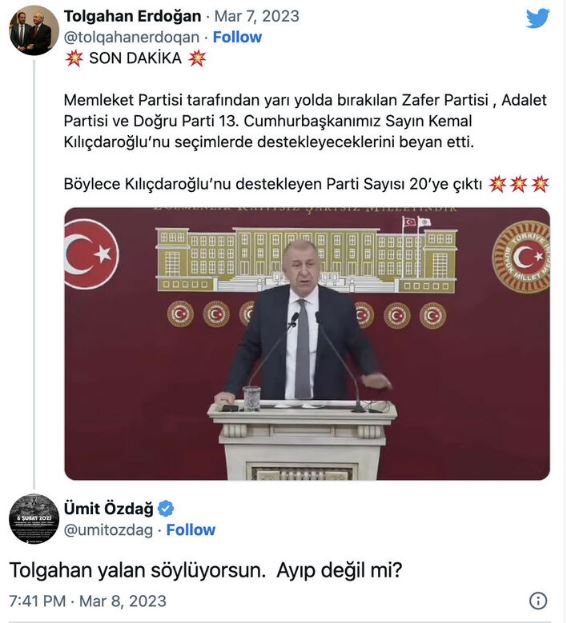Click the quoted tweet text about Zafer Partisi

[305, 121]
